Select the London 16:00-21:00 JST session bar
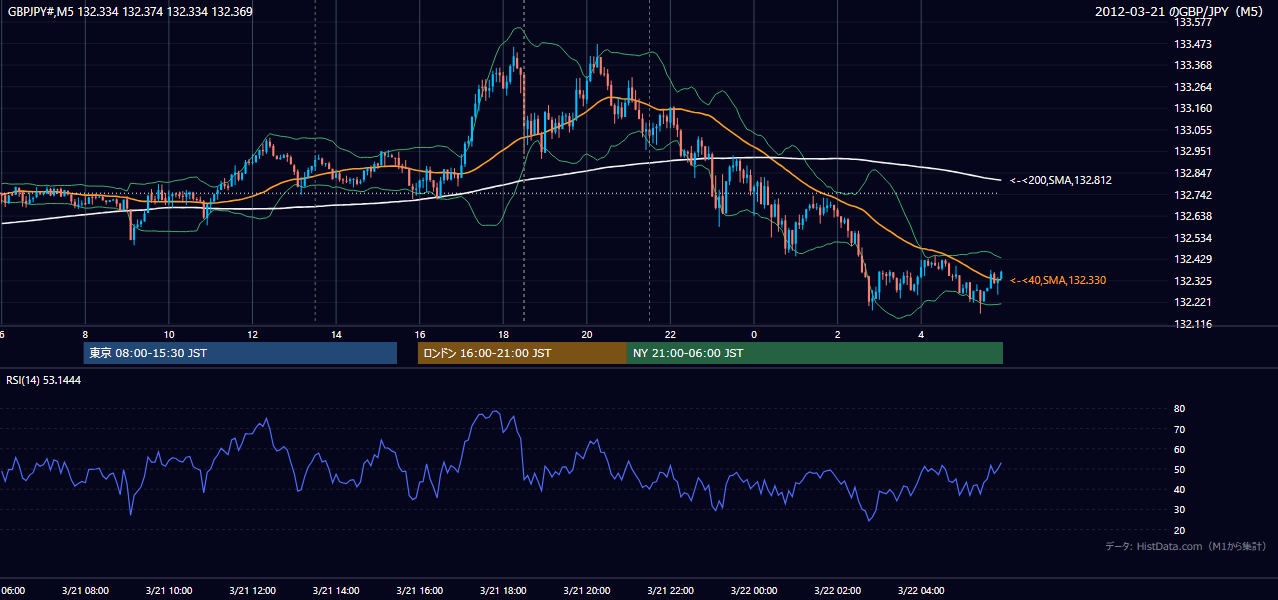The width and height of the screenshot is (1278, 600). (x=522, y=353)
